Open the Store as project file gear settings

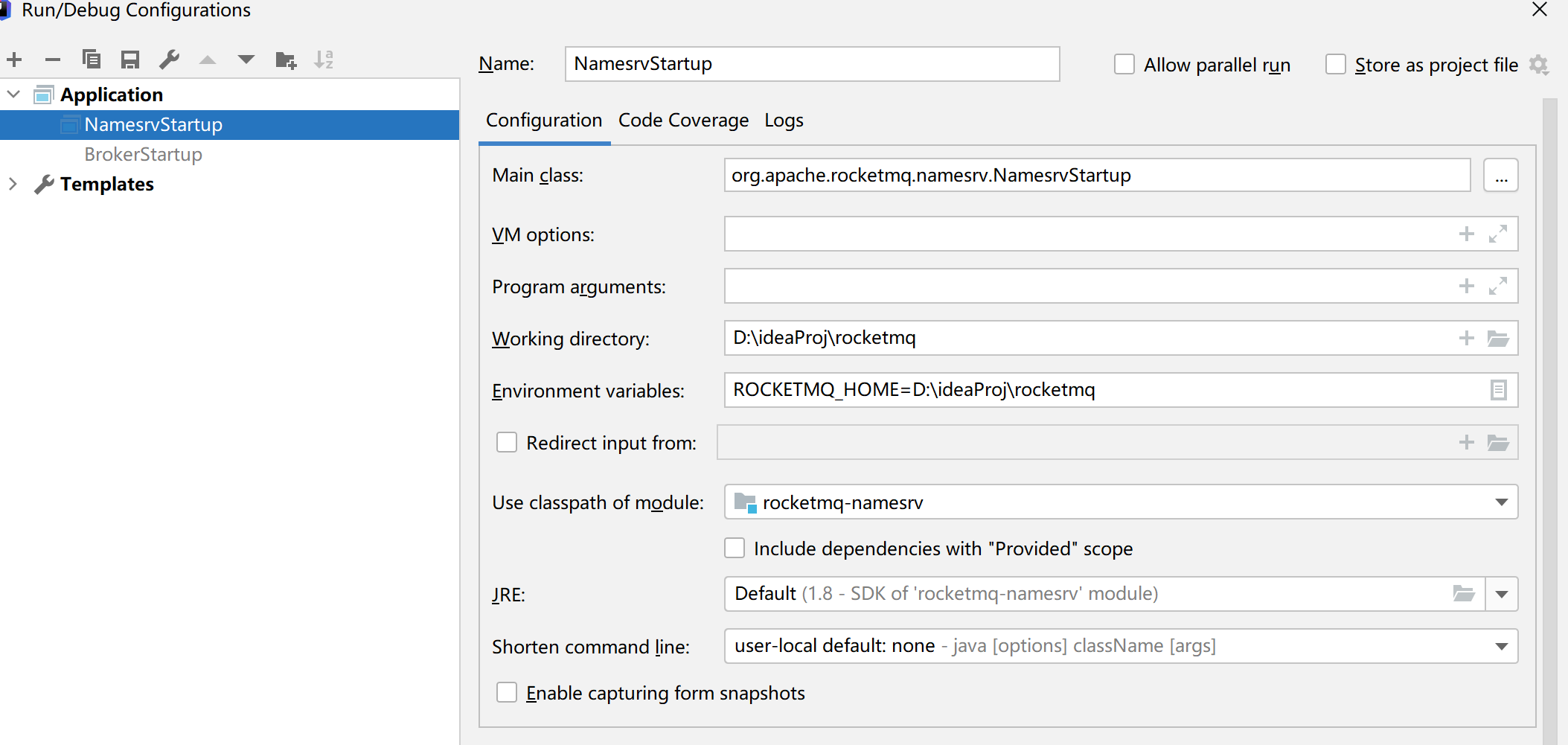(x=1539, y=65)
